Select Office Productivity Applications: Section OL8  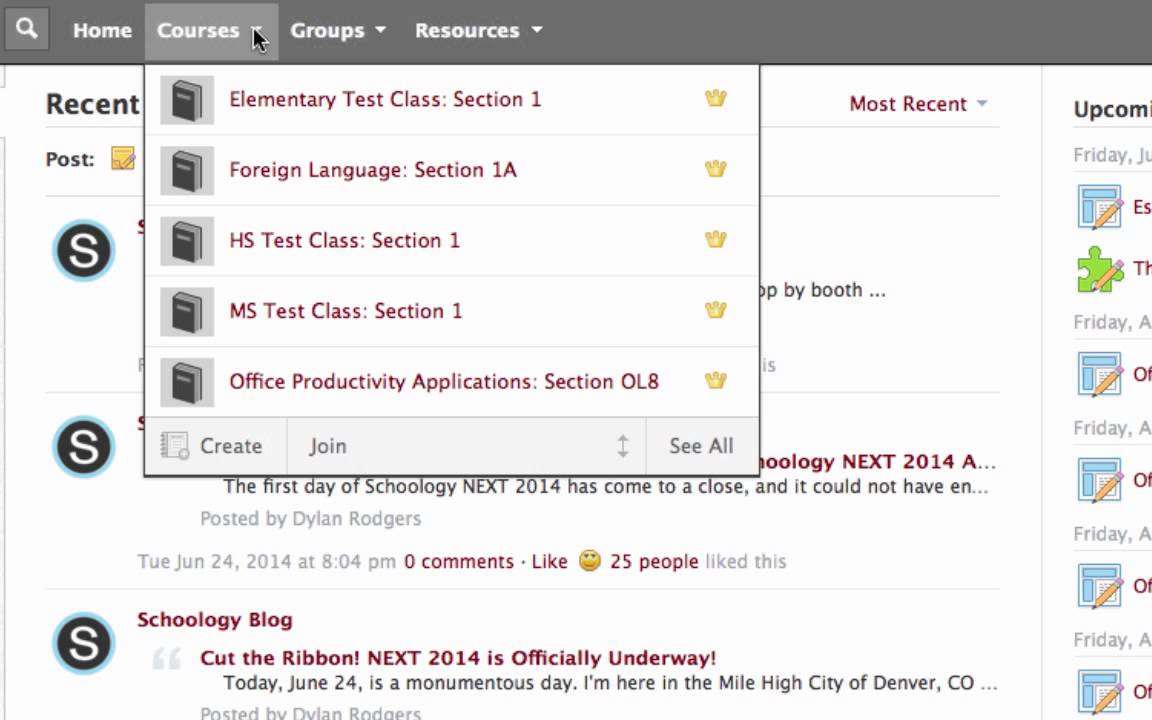pos(444,381)
